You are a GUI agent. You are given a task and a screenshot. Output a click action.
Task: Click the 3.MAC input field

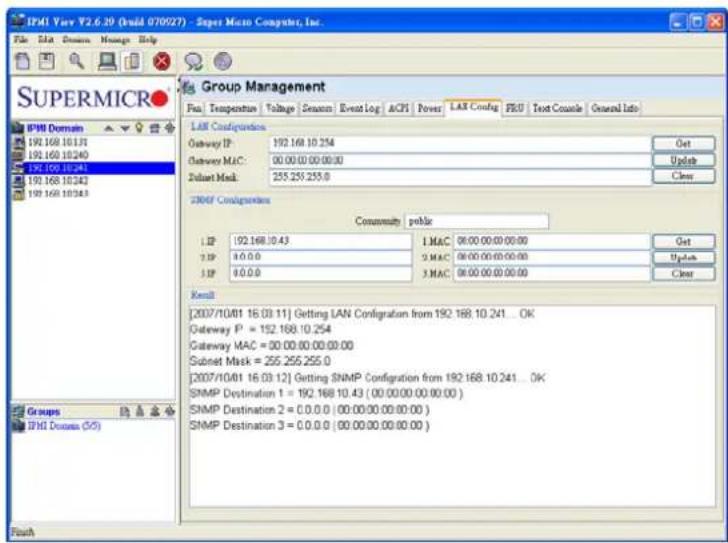tap(551, 273)
